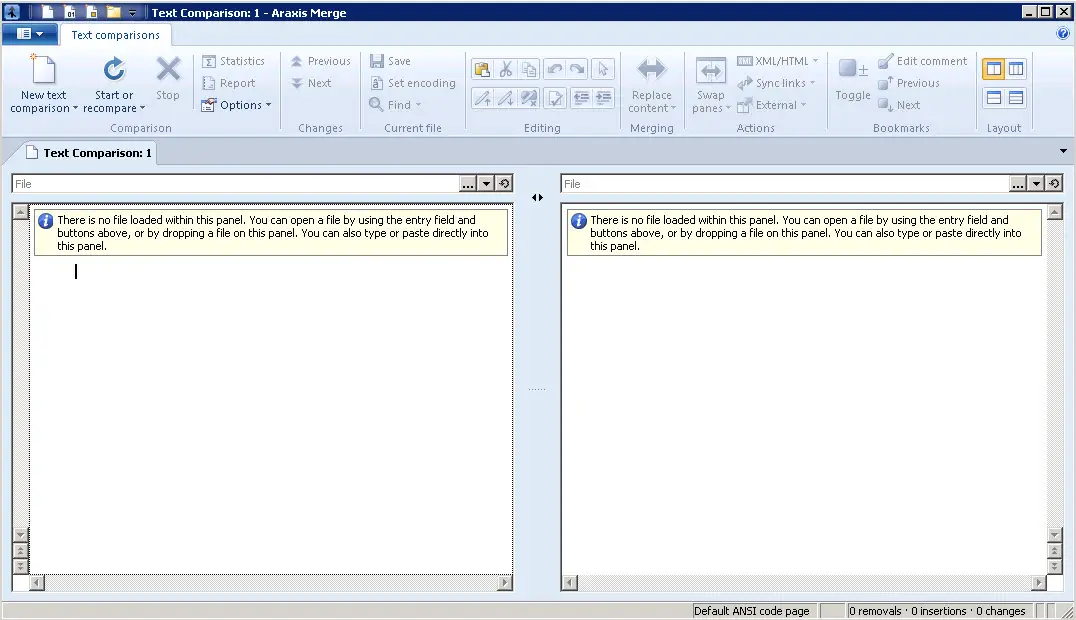Click left pane vertical scrollbar up arrow

coord(21,211)
